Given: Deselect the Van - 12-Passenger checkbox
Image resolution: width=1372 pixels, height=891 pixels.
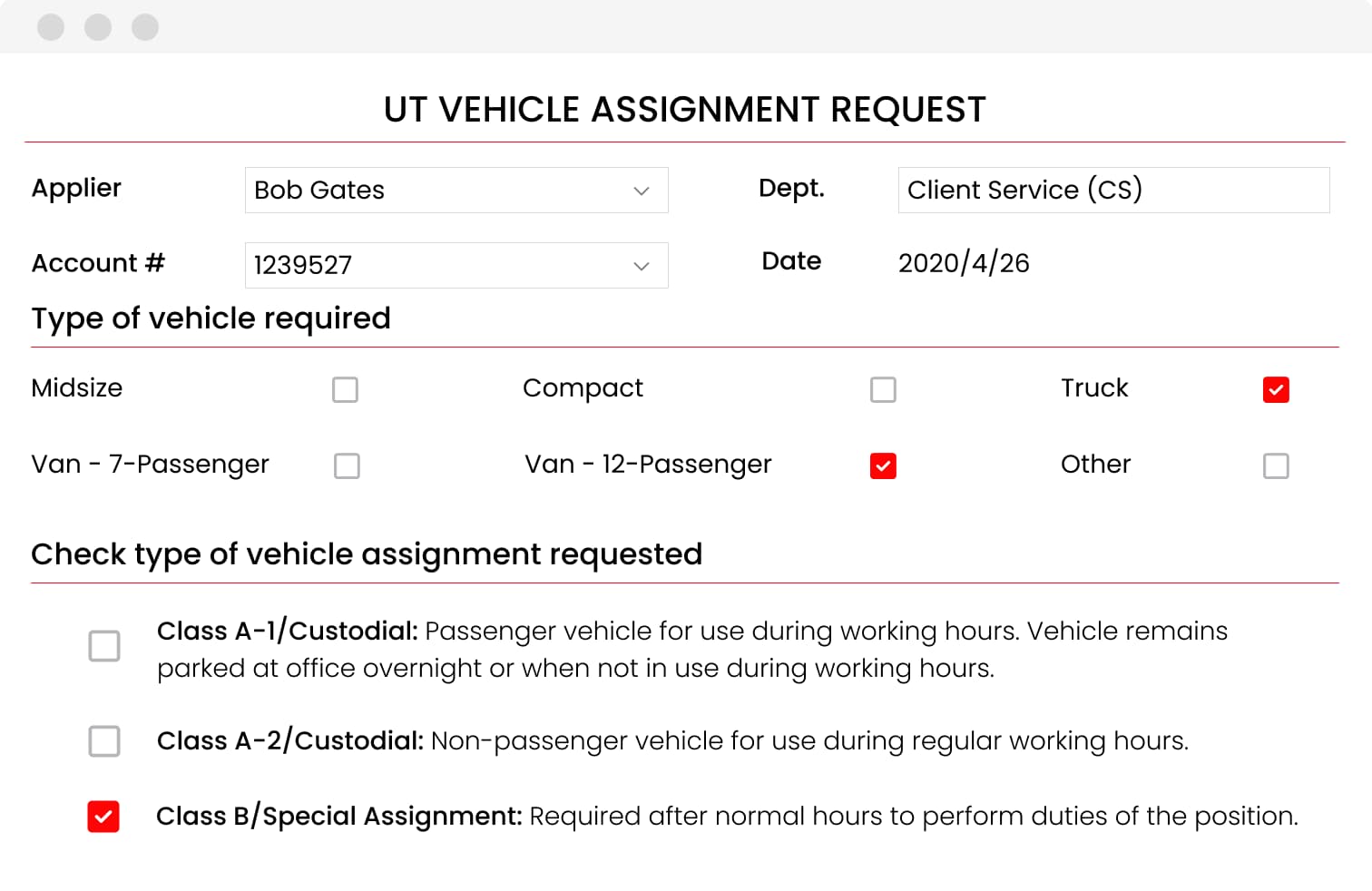Looking at the screenshot, I should [x=883, y=466].
